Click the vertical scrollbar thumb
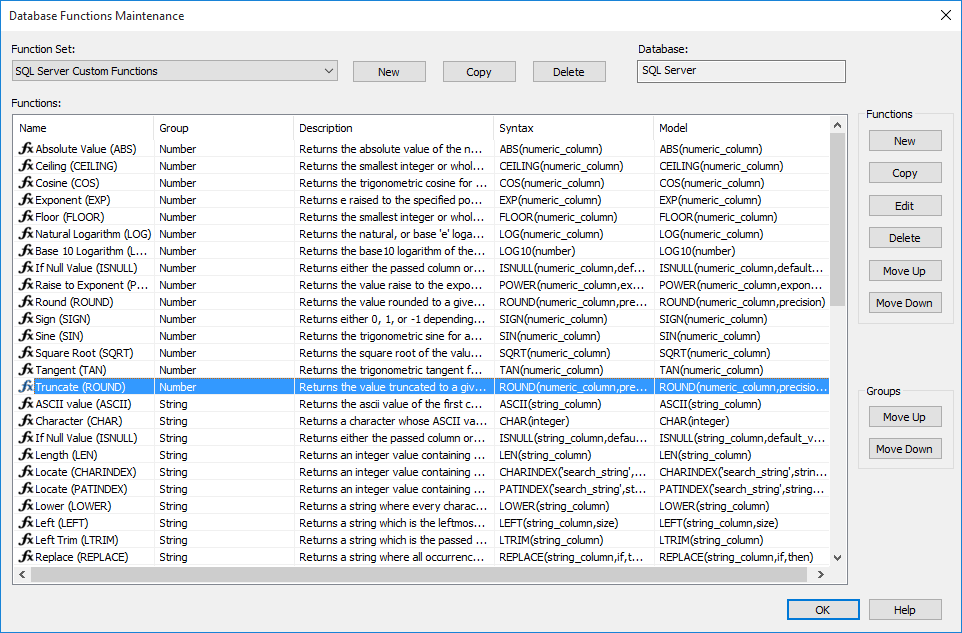 pyautogui.click(x=837, y=219)
